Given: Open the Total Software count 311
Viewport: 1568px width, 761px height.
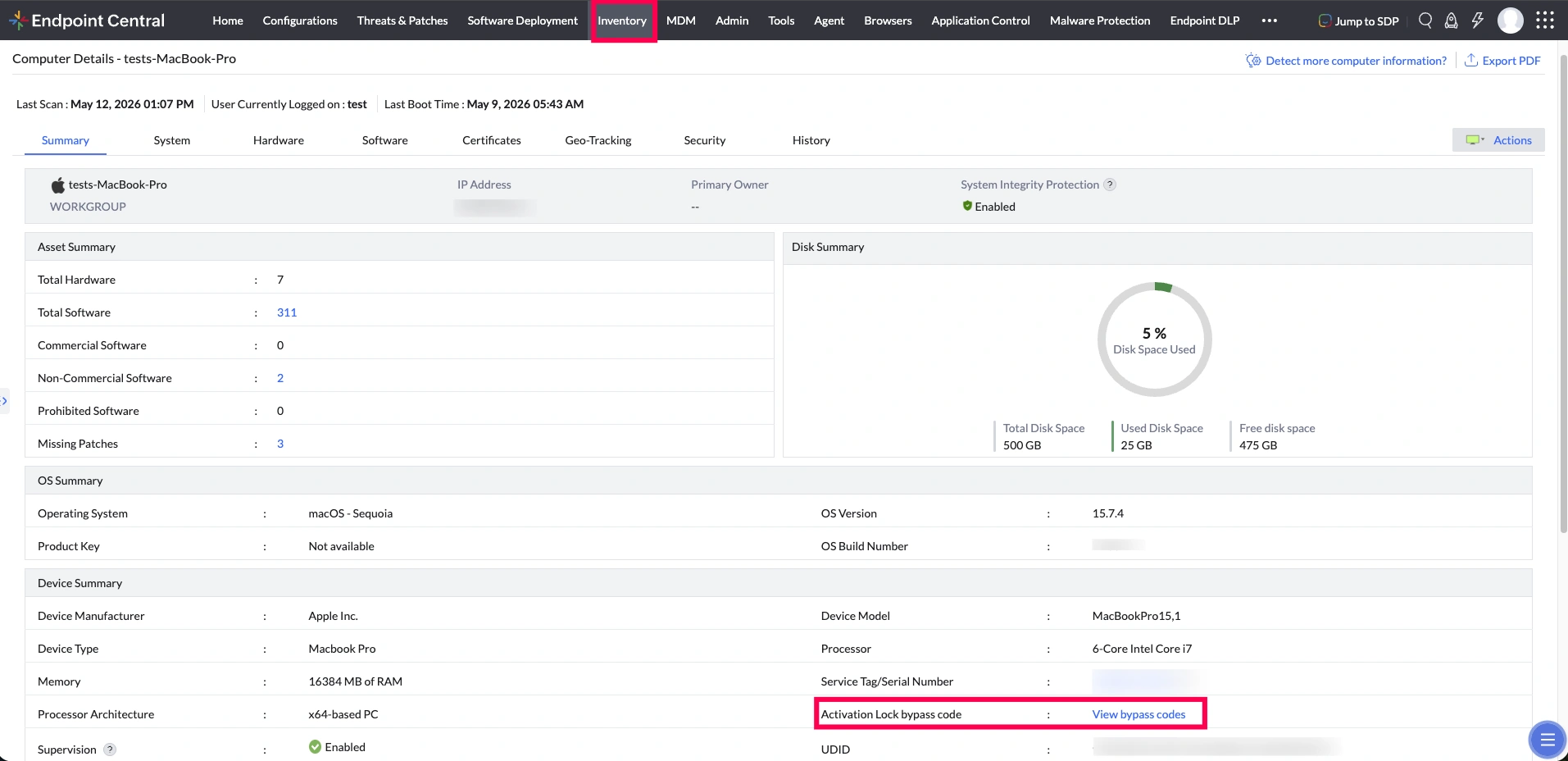Looking at the screenshot, I should coord(287,312).
